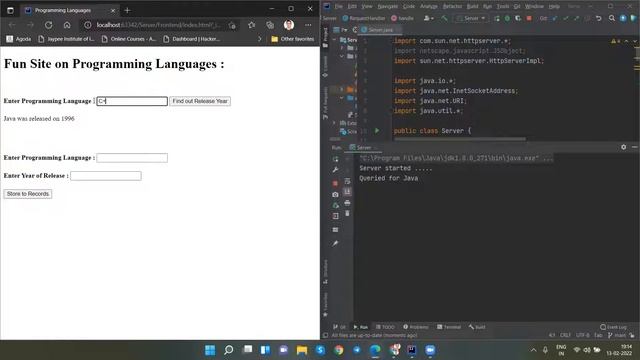Click the Build project hammer icon
The image size is (640, 360).
coord(444,18)
